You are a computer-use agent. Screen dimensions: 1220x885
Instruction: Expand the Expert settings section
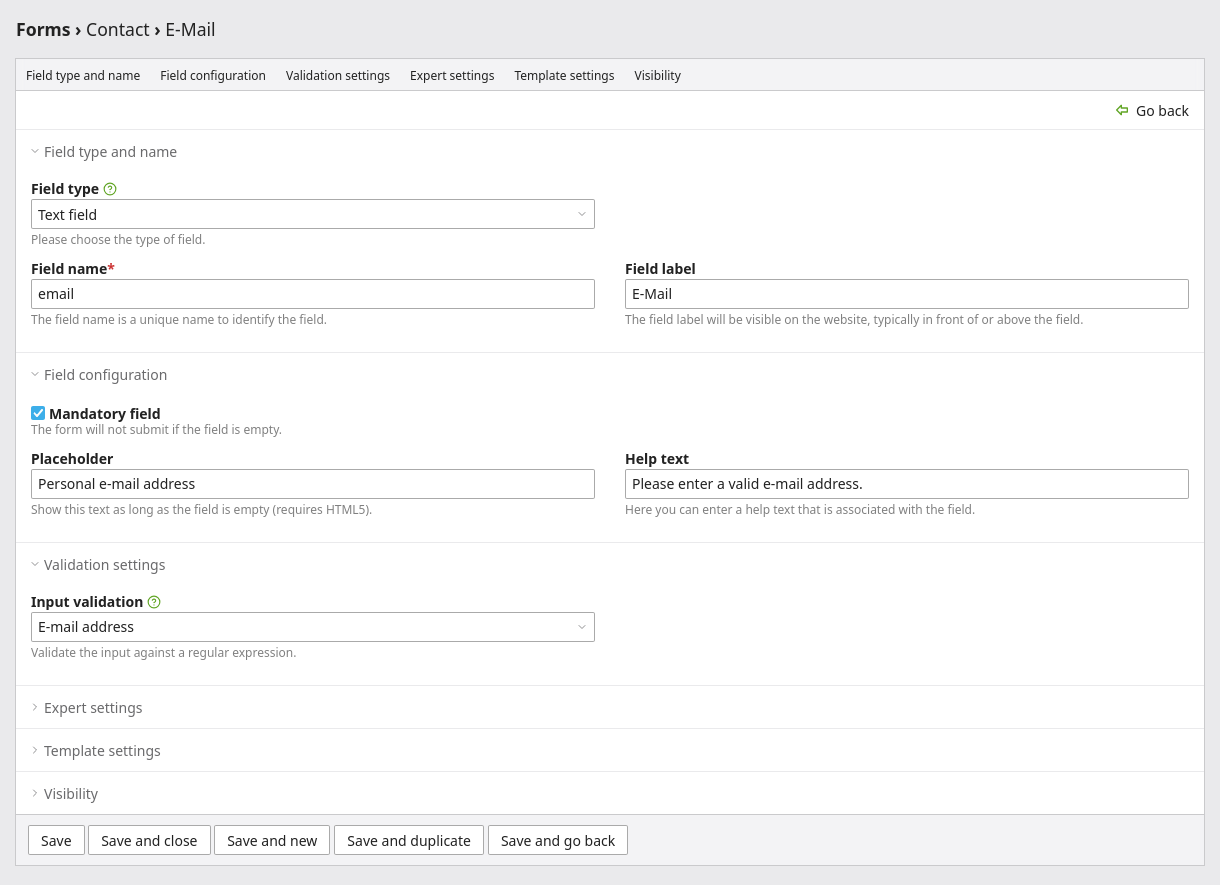(x=87, y=708)
